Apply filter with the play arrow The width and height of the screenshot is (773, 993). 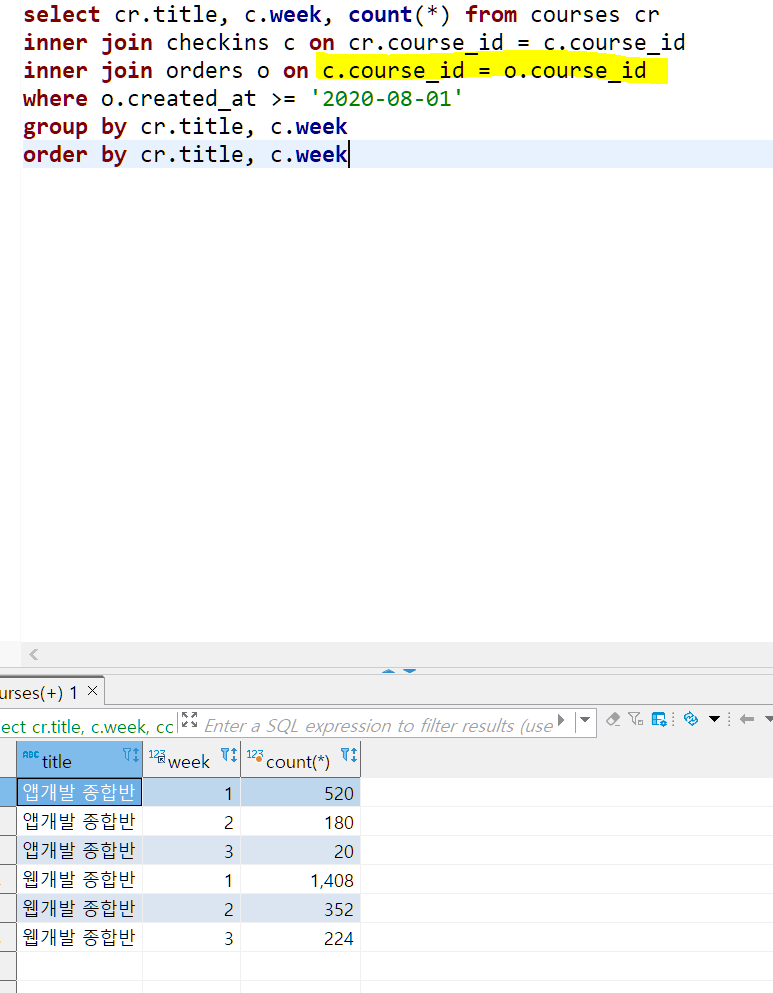coord(561,720)
